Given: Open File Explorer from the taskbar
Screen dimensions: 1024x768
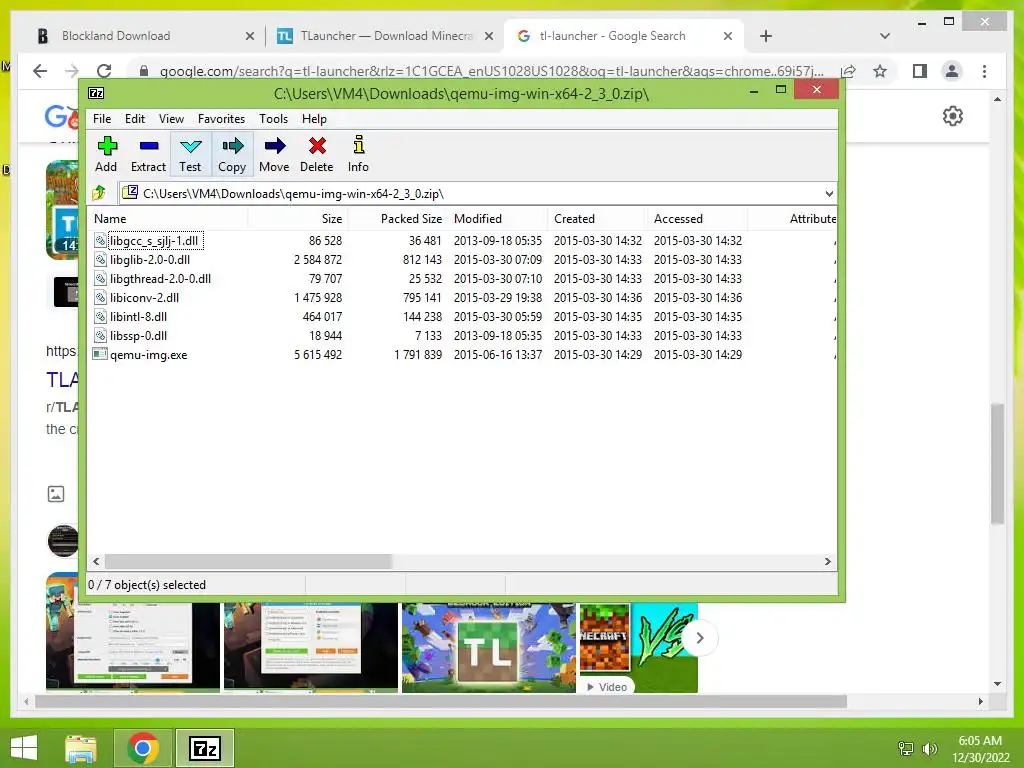Looking at the screenshot, I should (80, 748).
